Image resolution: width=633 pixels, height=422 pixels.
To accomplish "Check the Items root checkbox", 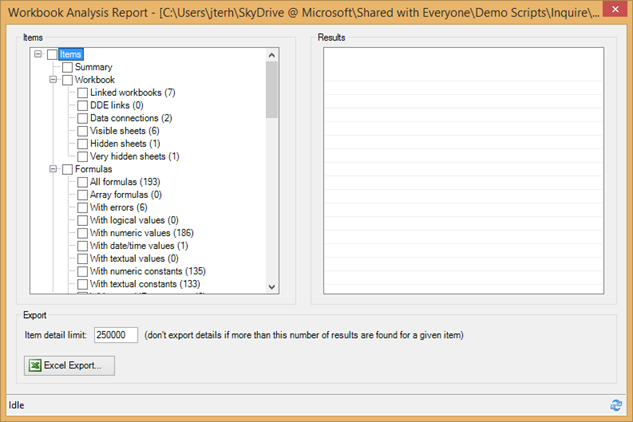I will pyautogui.click(x=52, y=54).
